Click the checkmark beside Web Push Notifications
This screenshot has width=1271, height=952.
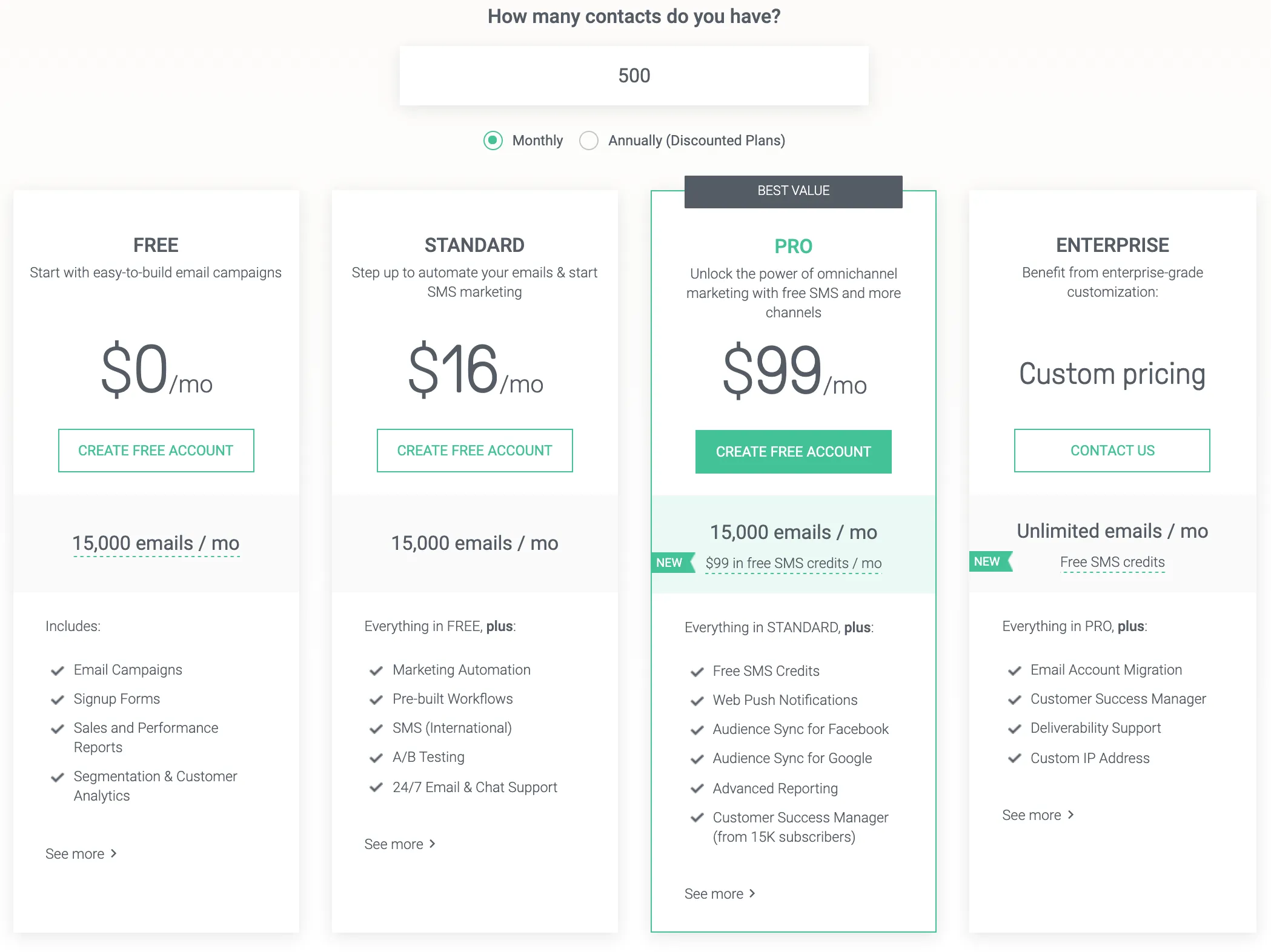coord(697,701)
